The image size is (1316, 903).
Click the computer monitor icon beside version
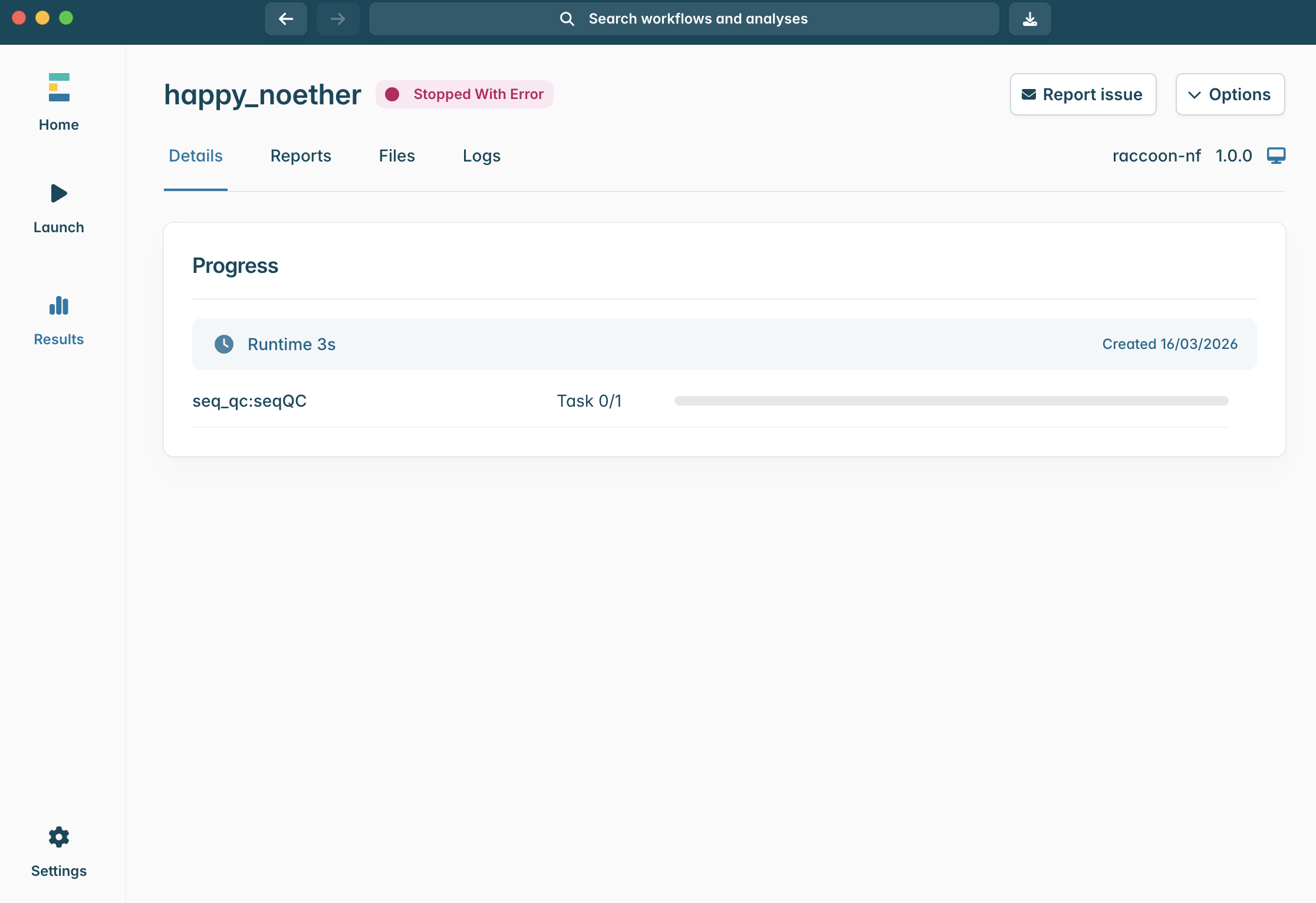point(1276,156)
